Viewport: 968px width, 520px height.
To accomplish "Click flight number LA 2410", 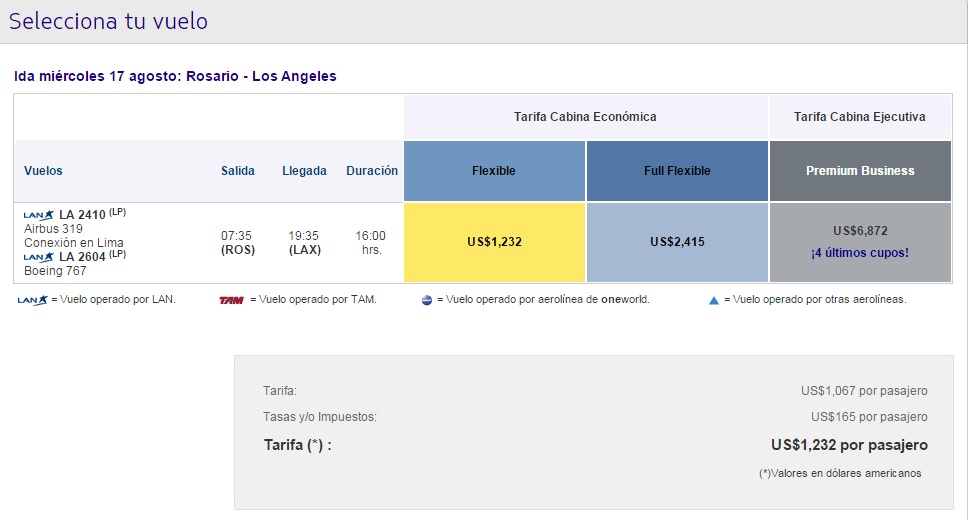I will [82, 215].
